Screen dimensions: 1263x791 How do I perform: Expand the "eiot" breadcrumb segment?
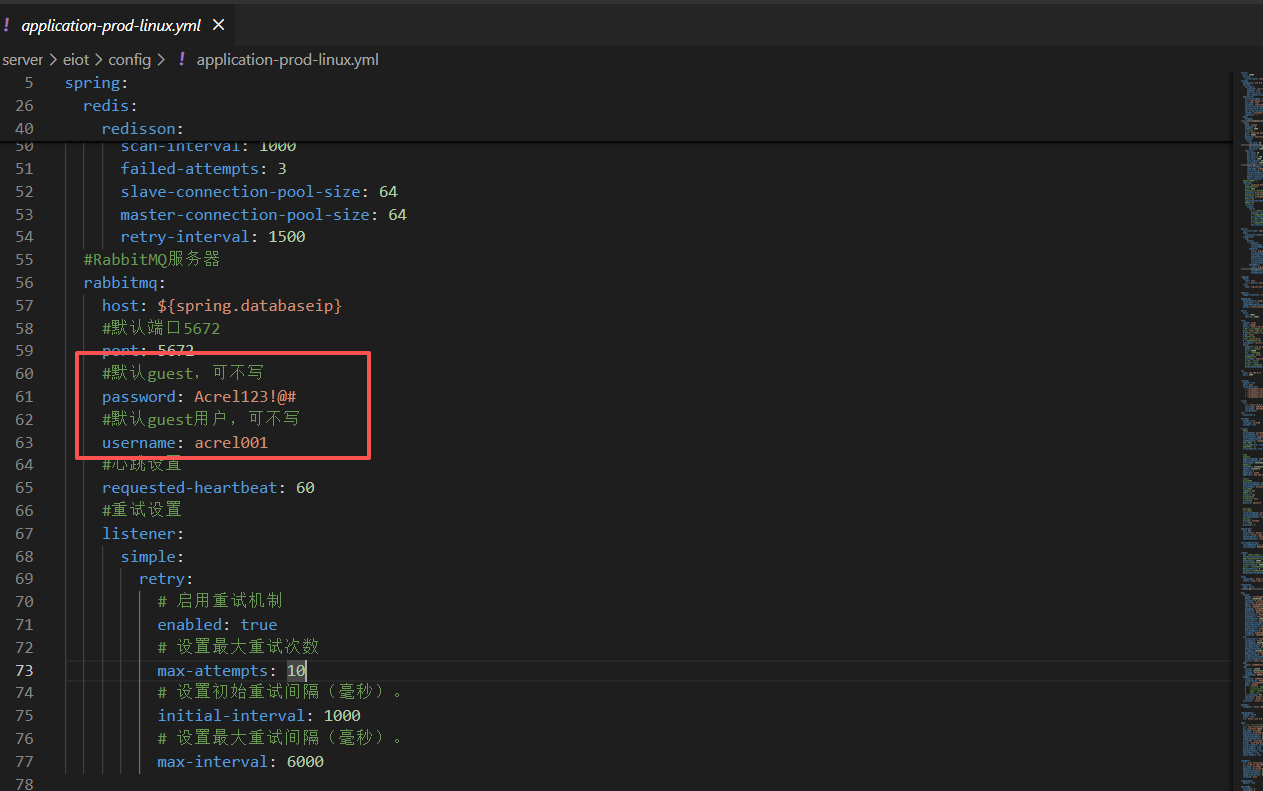click(76, 60)
